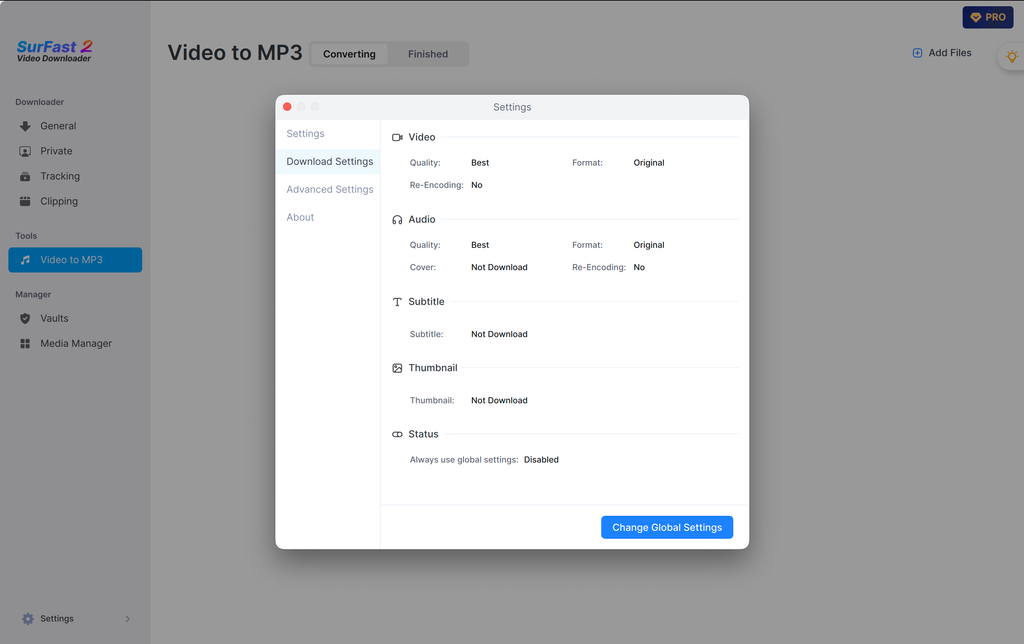Click the Subtitle value Not Download
The width and height of the screenshot is (1024, 644).
click(x=499, y=334)
